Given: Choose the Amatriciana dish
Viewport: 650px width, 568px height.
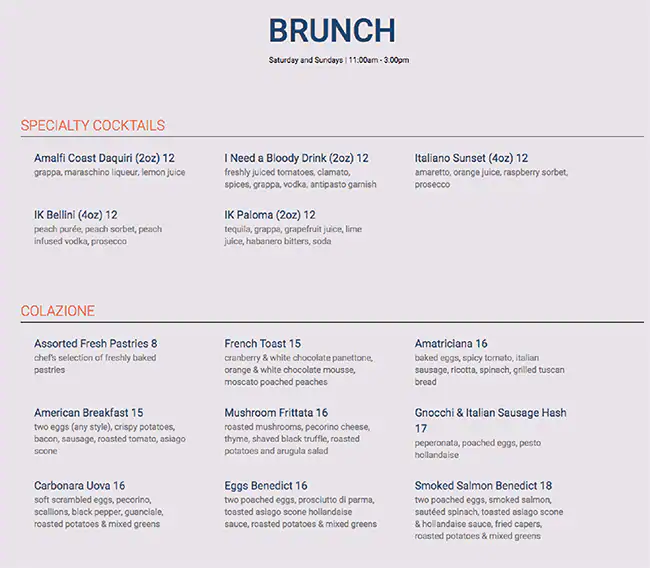Looking at the screenshot, I should pos(451,344).
